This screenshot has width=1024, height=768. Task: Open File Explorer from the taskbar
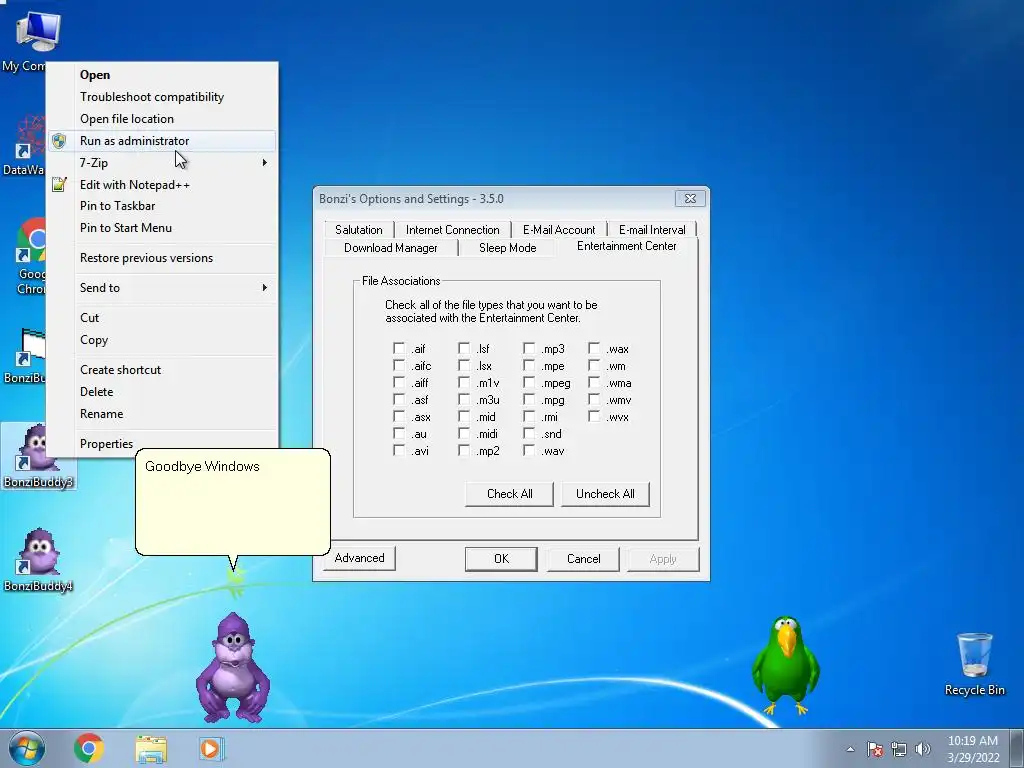pyautogui.click(x=151, y=749)
